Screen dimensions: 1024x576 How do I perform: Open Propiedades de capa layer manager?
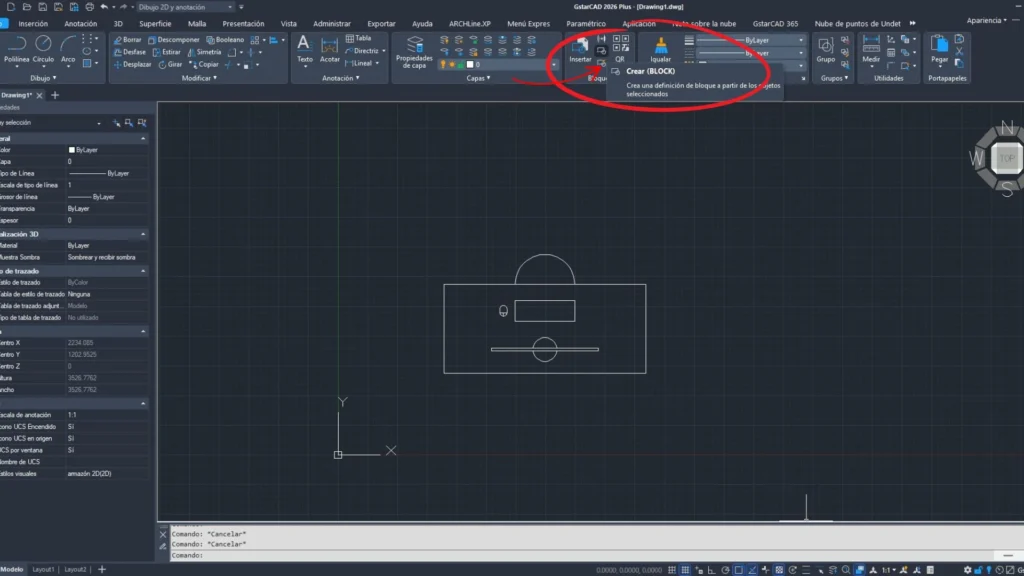(414, 52)
